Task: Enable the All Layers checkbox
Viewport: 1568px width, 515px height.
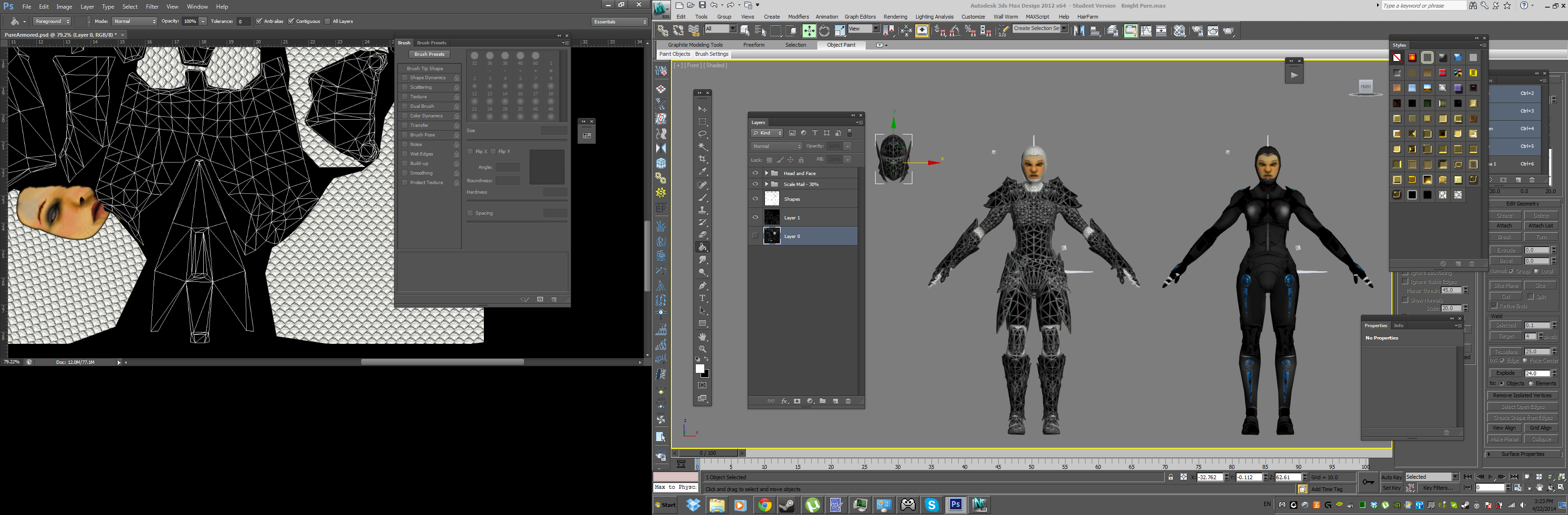Action: point(327,21)
